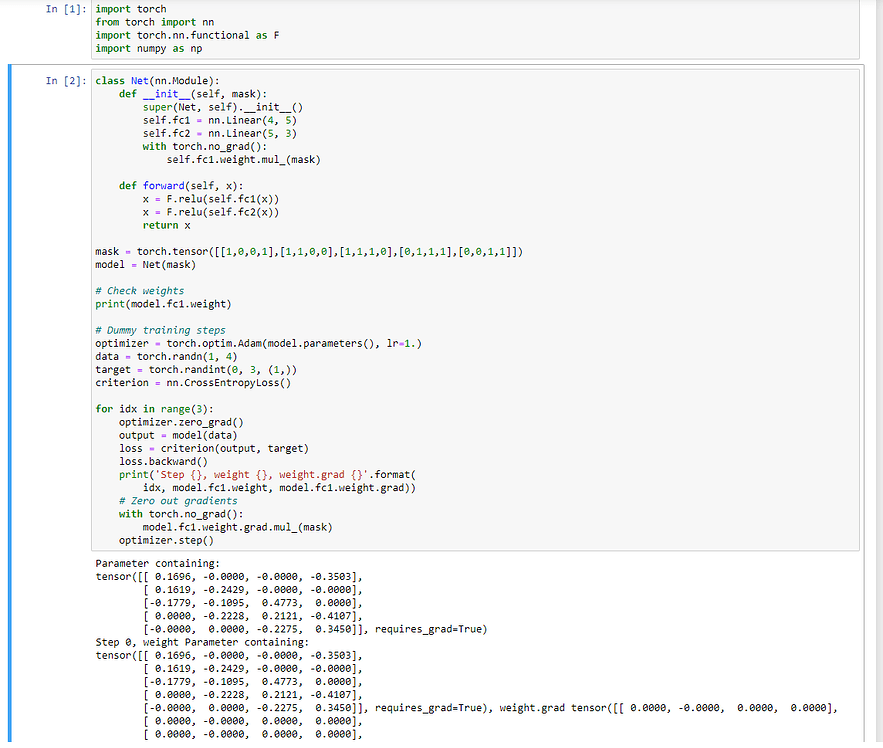Click the '# Zero out gradients' comment

(178, 501)
